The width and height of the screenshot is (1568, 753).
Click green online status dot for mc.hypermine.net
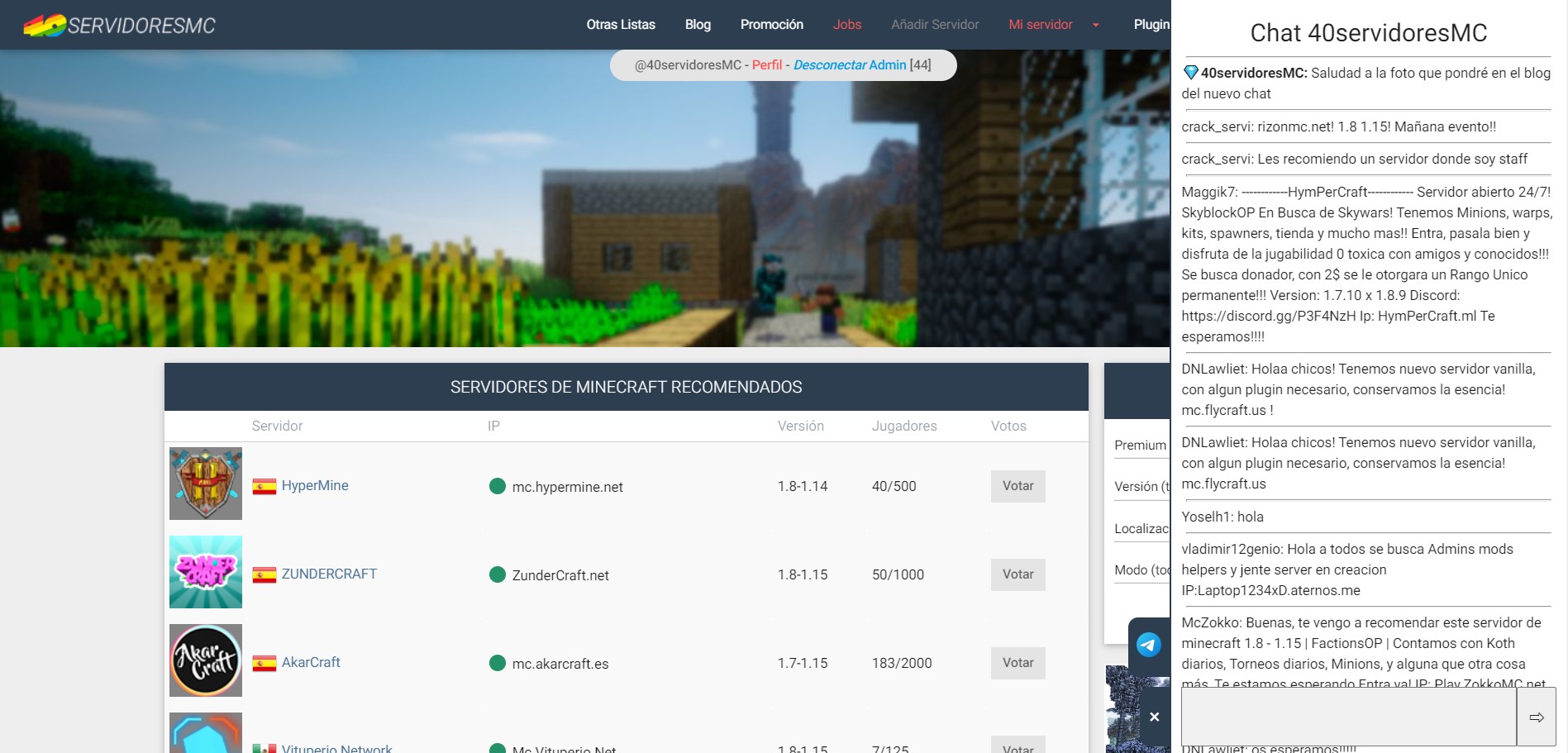[x=498, y=486]
